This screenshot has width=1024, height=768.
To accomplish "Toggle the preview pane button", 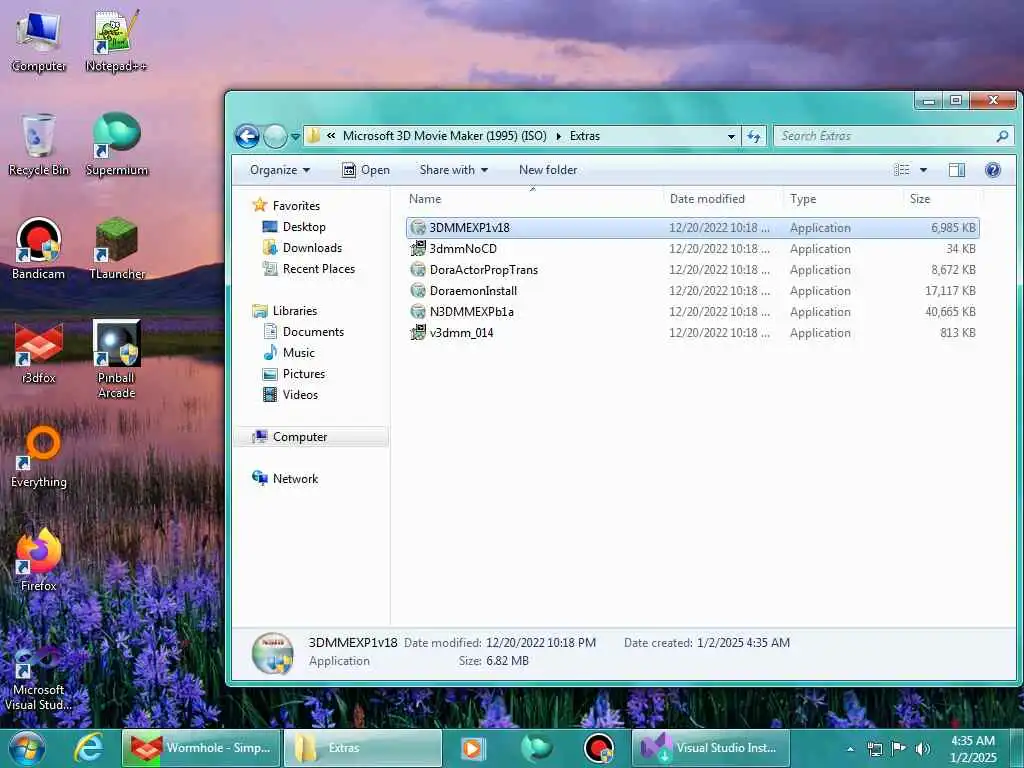I will (x=957, y=170).
